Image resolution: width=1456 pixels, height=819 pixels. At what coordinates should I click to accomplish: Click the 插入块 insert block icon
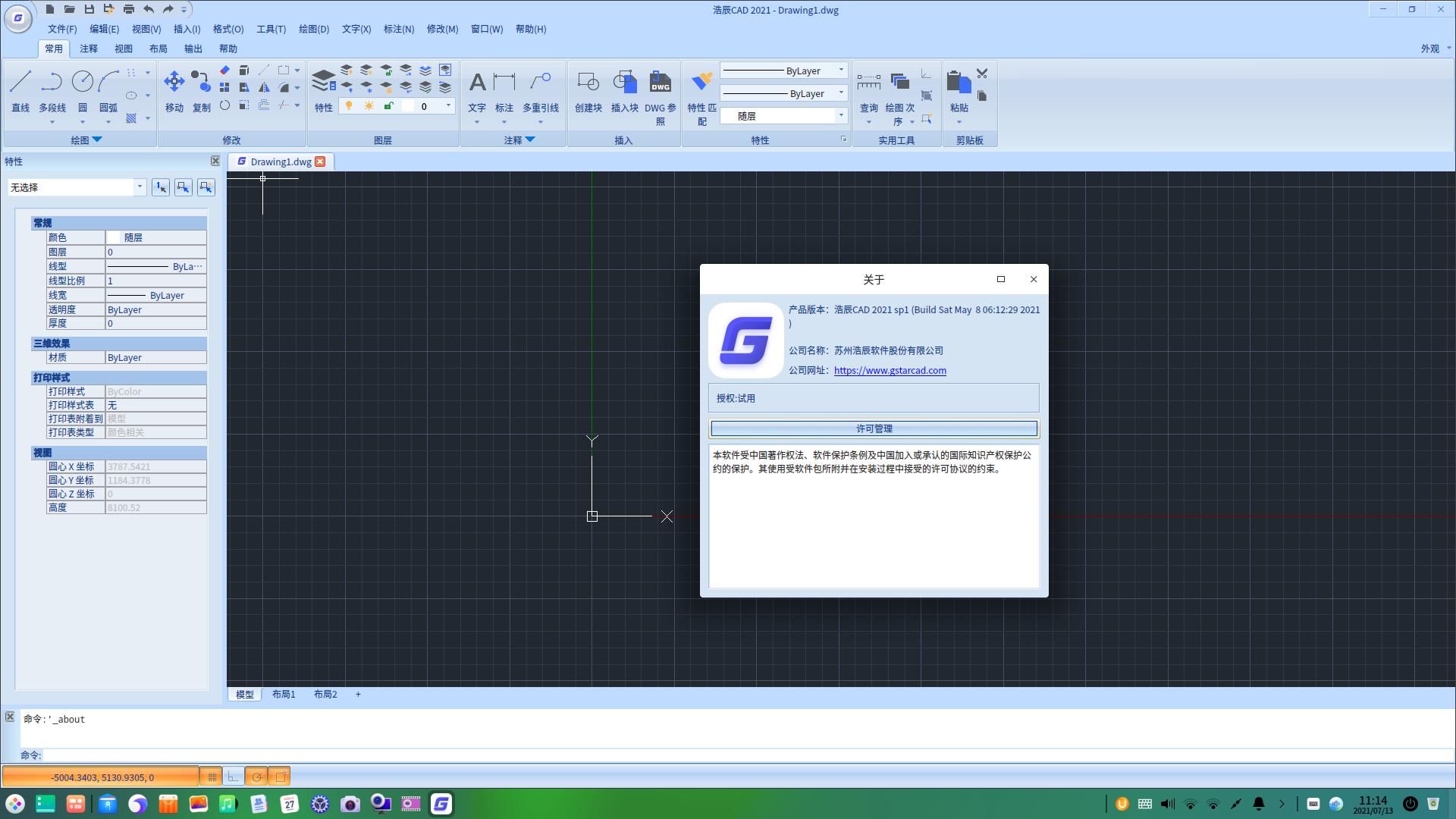(x=625, y=91)
